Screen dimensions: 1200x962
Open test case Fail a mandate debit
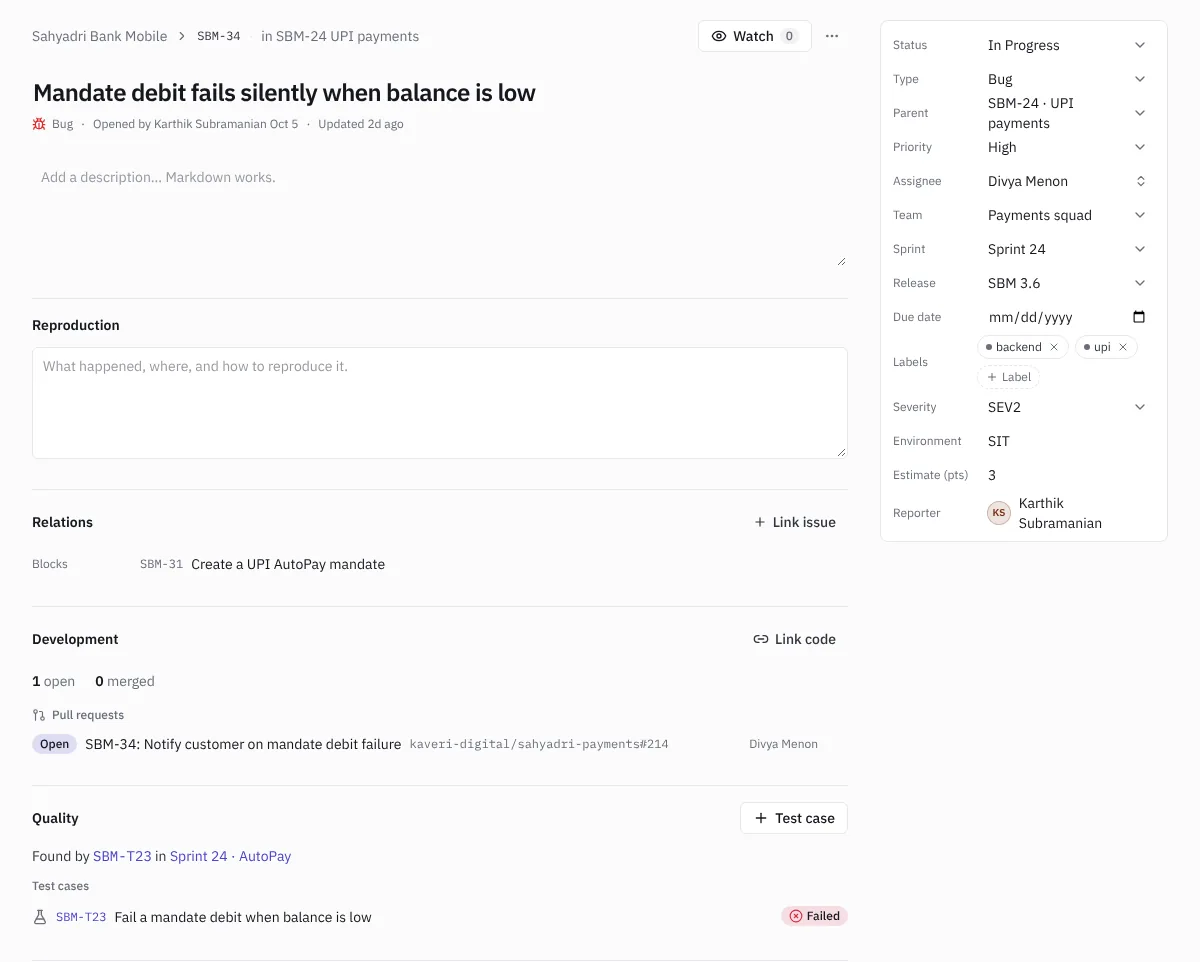pos(243,917)
